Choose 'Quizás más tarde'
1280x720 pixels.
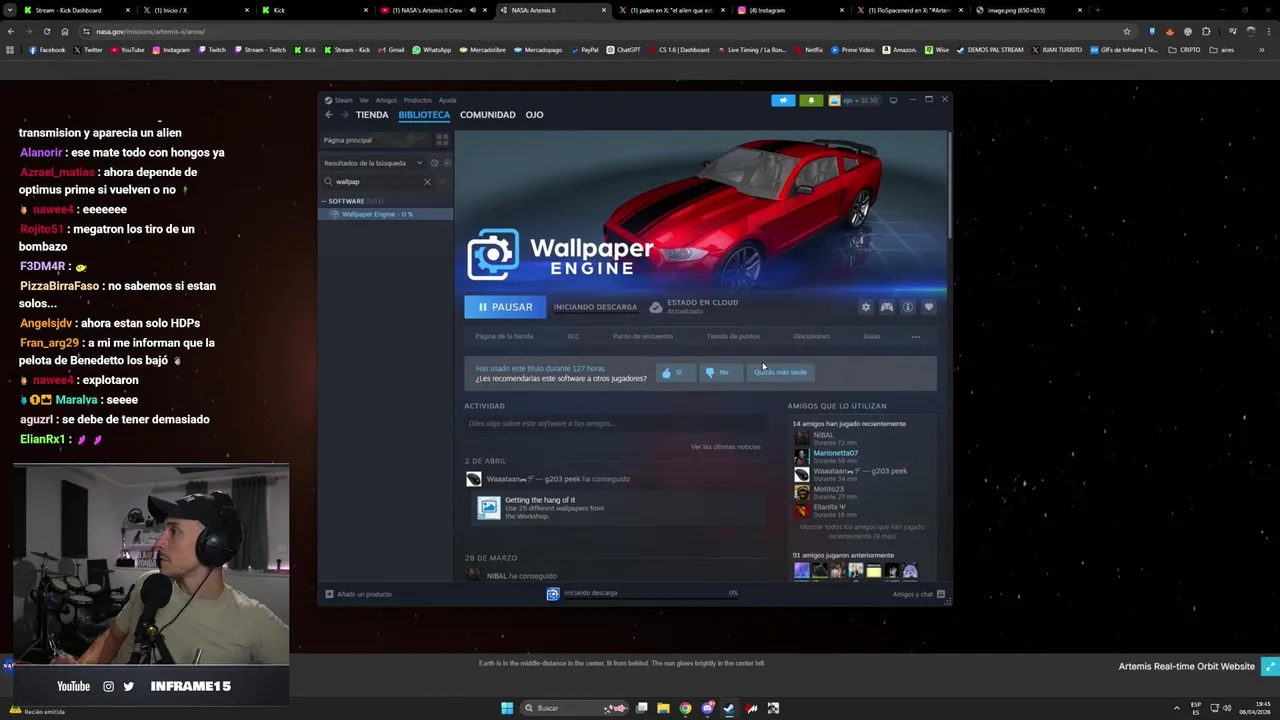(x=780, y=372)
